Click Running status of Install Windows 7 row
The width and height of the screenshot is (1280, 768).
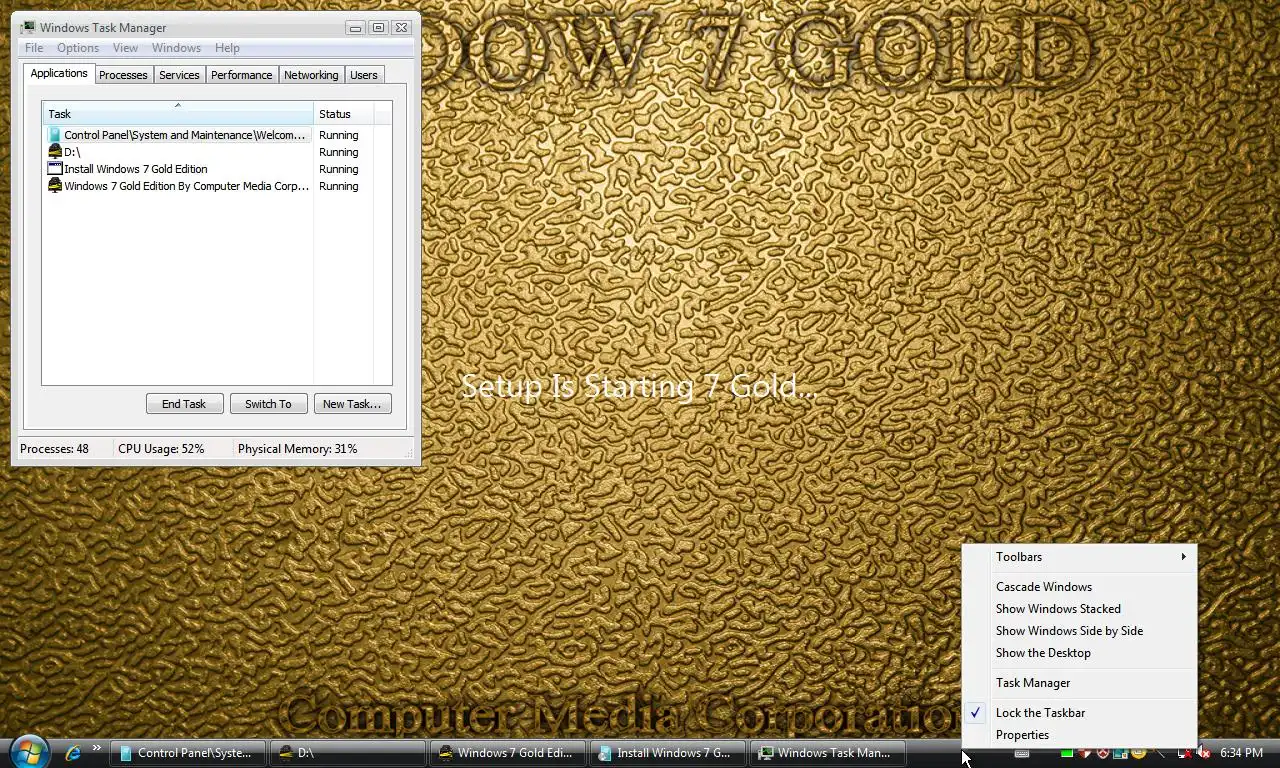(338, 169)
